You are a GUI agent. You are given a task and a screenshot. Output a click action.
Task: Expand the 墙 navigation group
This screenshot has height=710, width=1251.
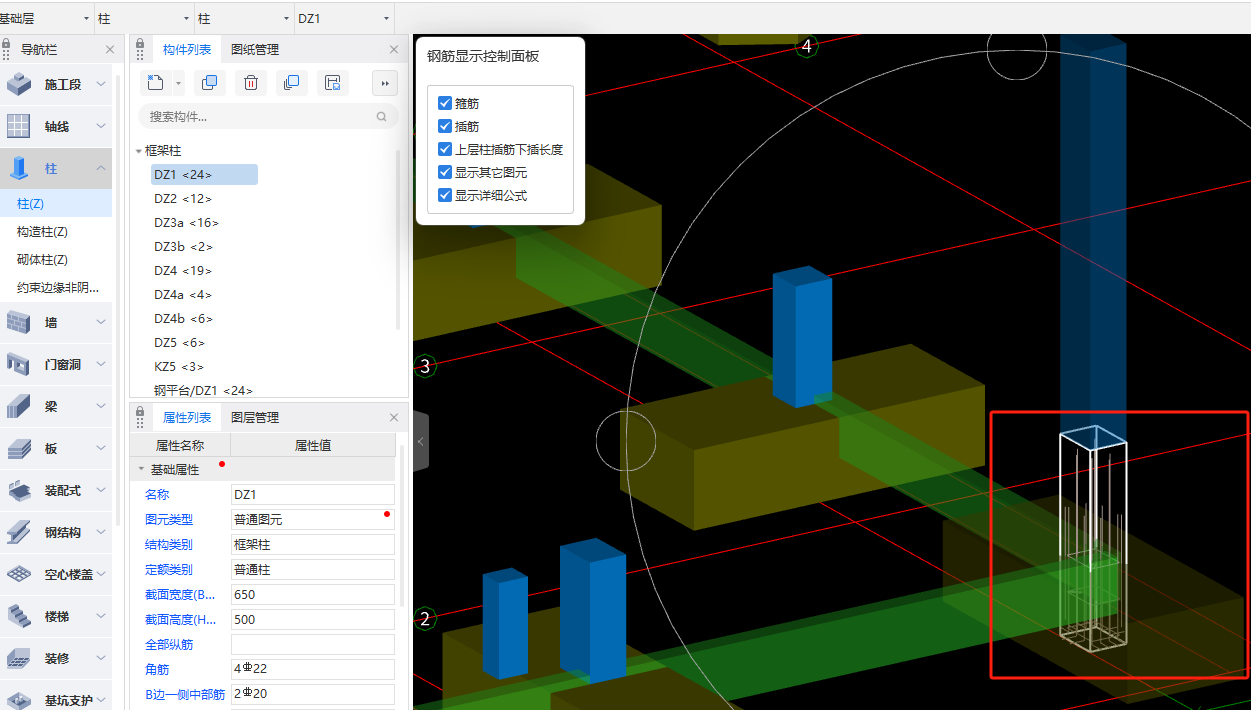pos(101,322)
